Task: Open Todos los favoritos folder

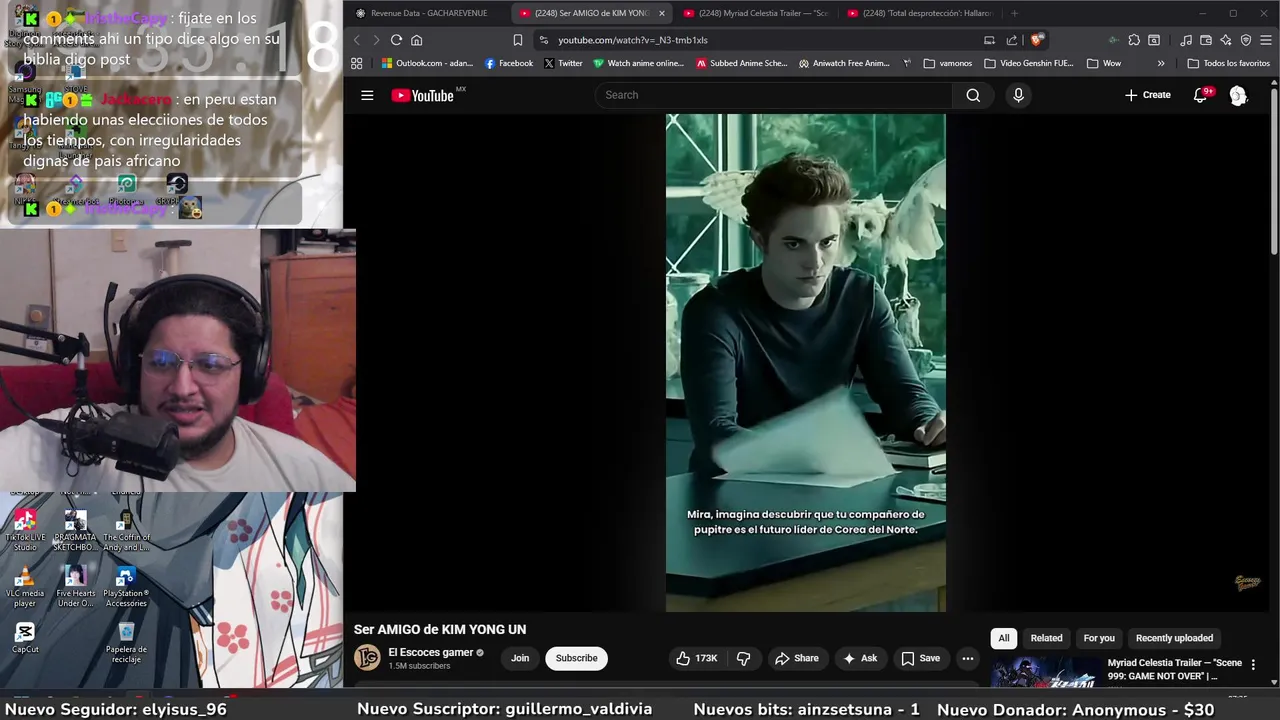Action: (x=1228, y=63)
